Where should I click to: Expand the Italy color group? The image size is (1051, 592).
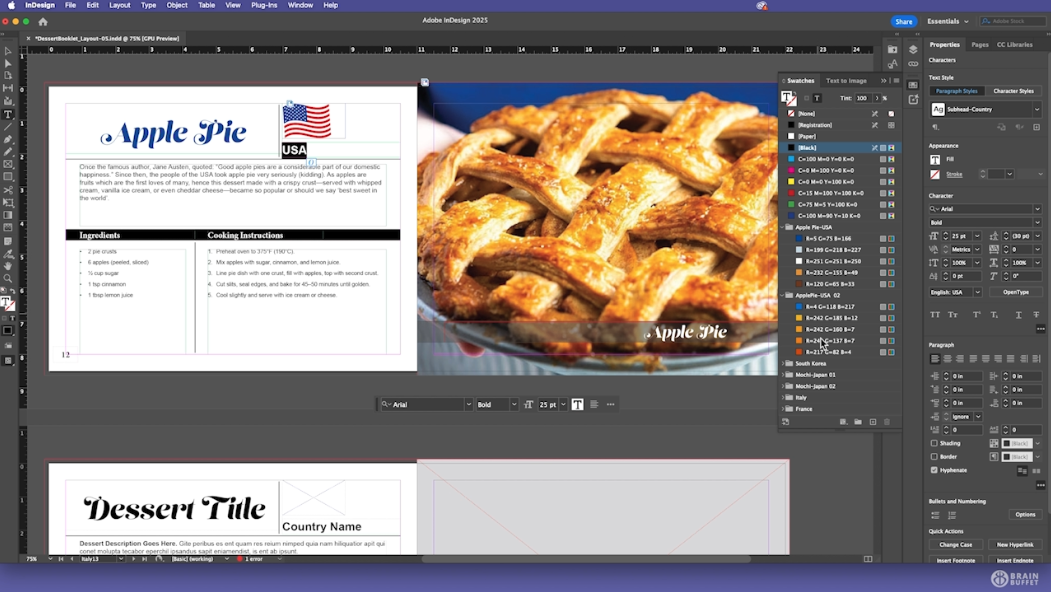tap(782, 398)
